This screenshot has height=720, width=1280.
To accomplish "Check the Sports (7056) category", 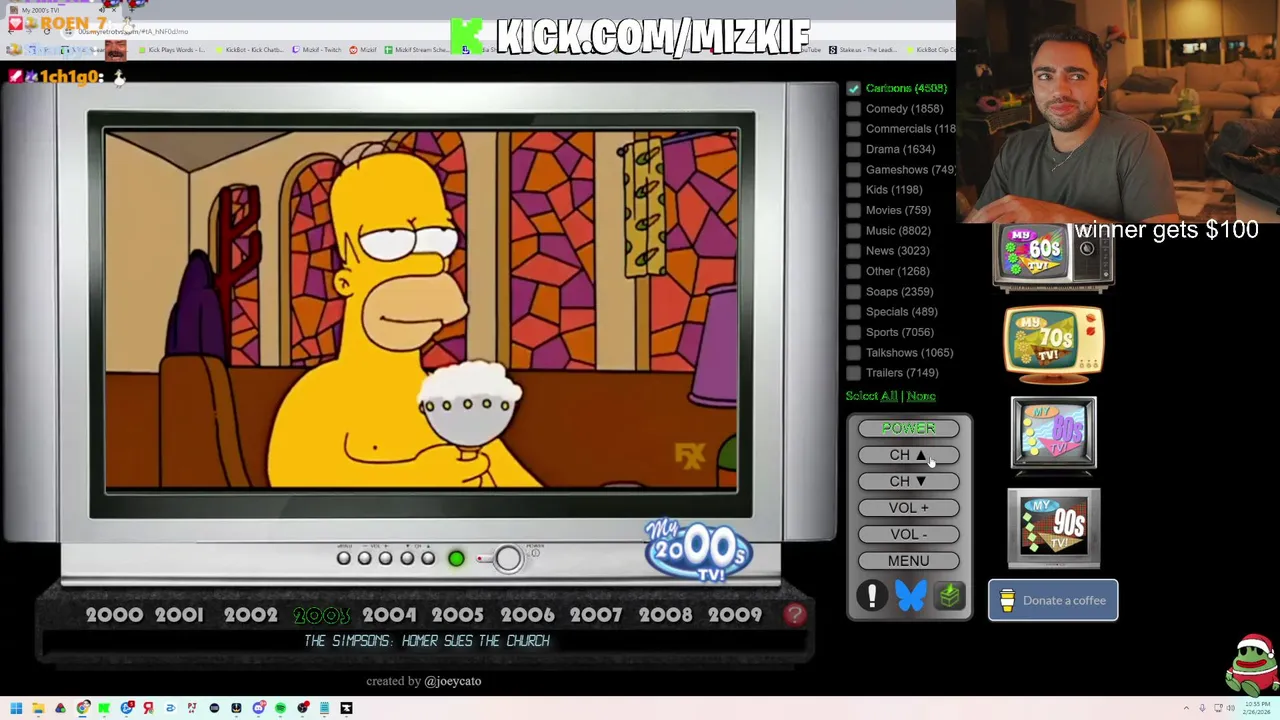I will [x=853, y=332].
